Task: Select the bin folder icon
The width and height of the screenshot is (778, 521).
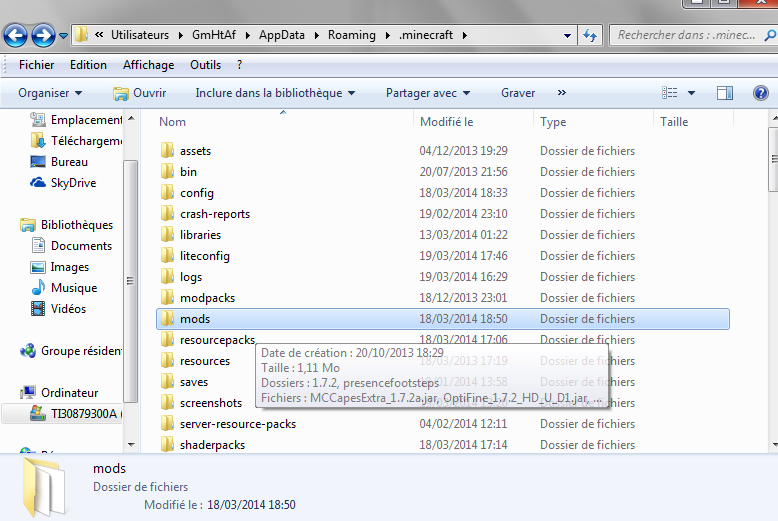Action: pyautogui.click(x=168, y=172)
